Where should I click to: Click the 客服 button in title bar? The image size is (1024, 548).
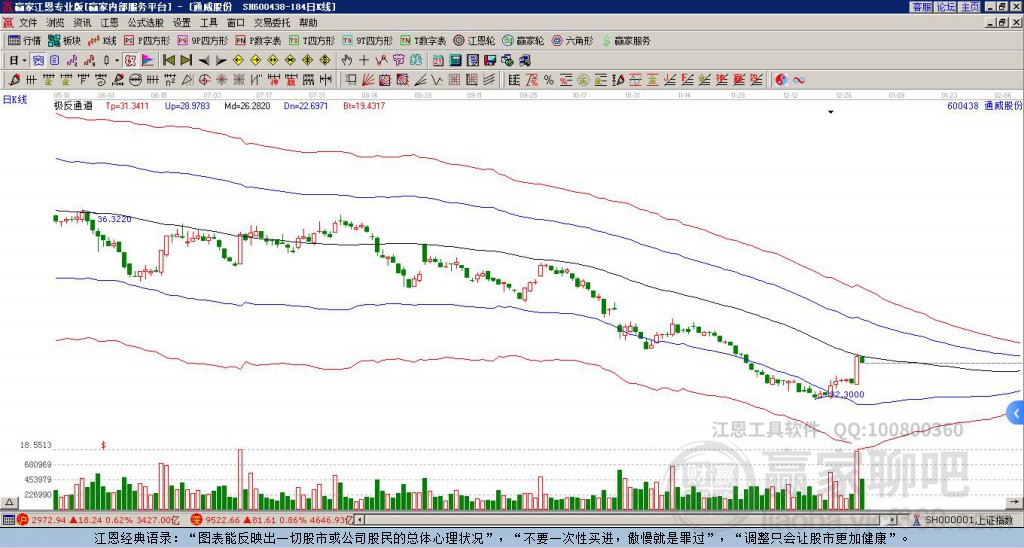[922, 7]
